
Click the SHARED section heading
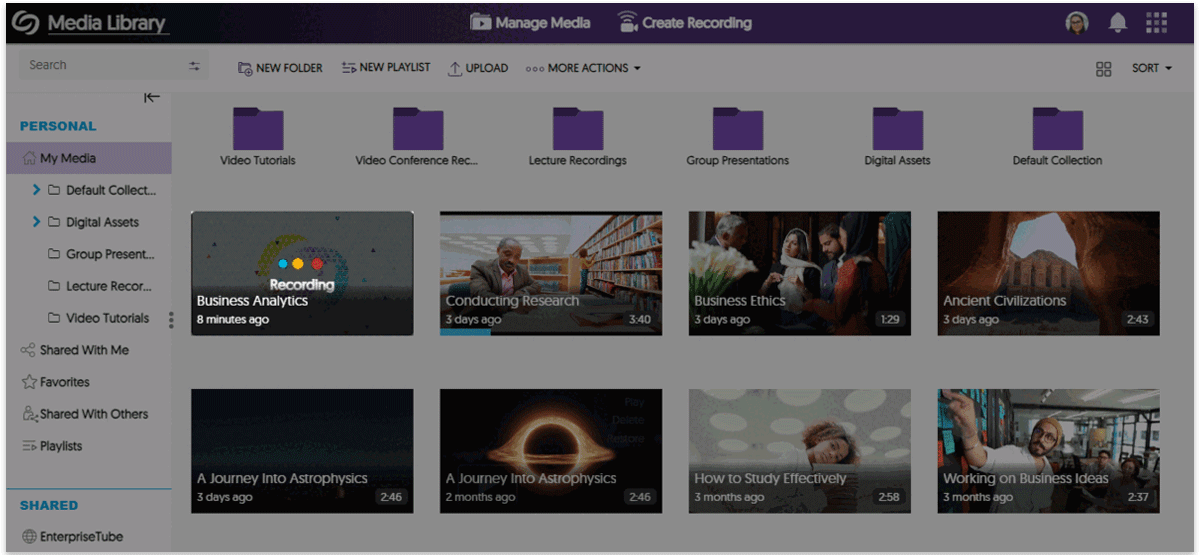point(49,505)
